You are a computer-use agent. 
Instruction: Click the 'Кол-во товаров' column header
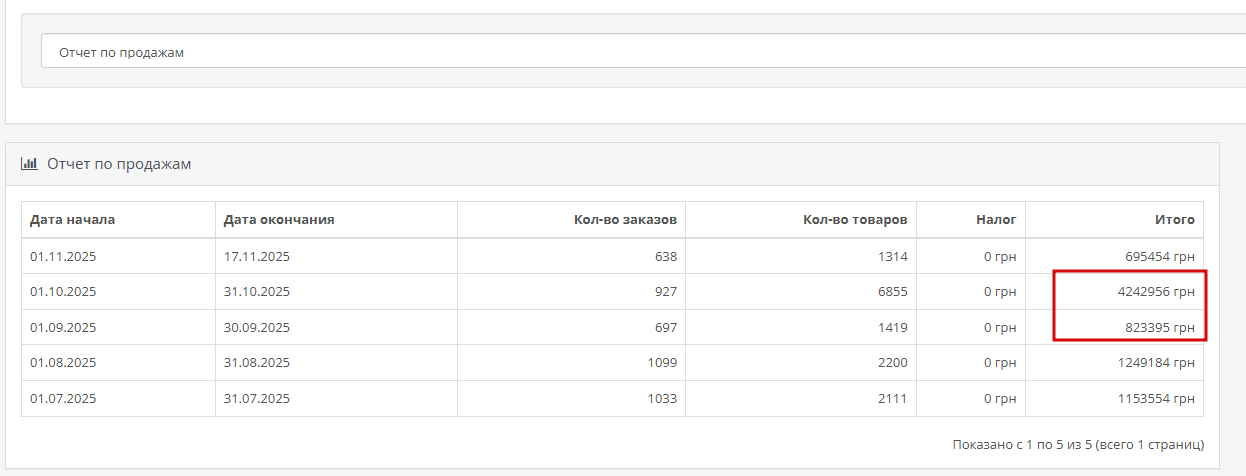click(x=855, y=220)
